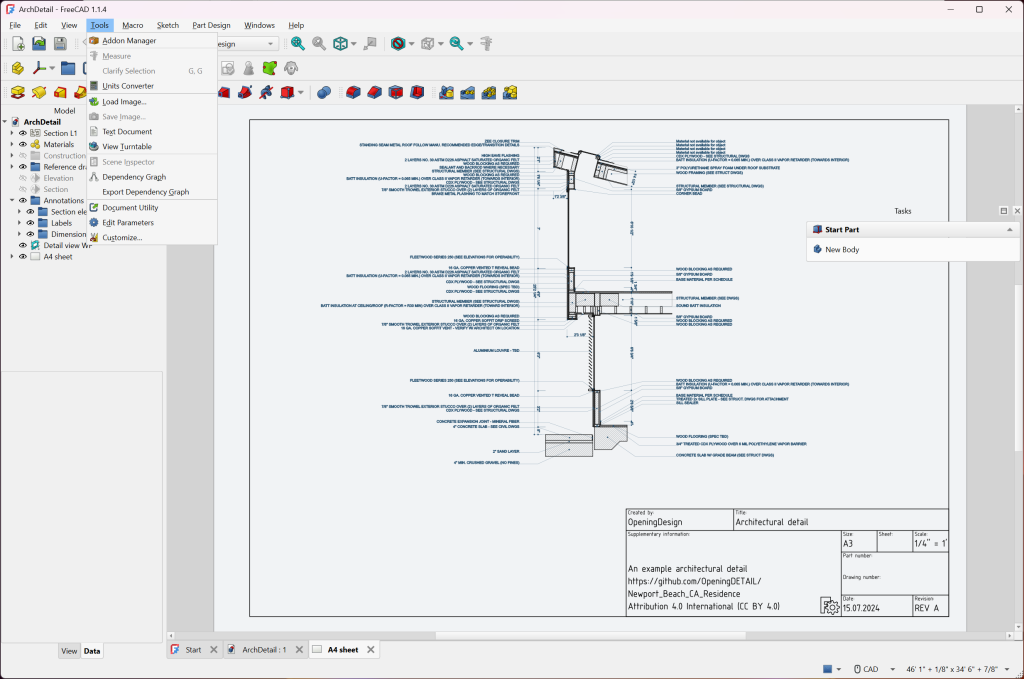
Task: Switch to the View property tab
Action: (x=69, y=651)
